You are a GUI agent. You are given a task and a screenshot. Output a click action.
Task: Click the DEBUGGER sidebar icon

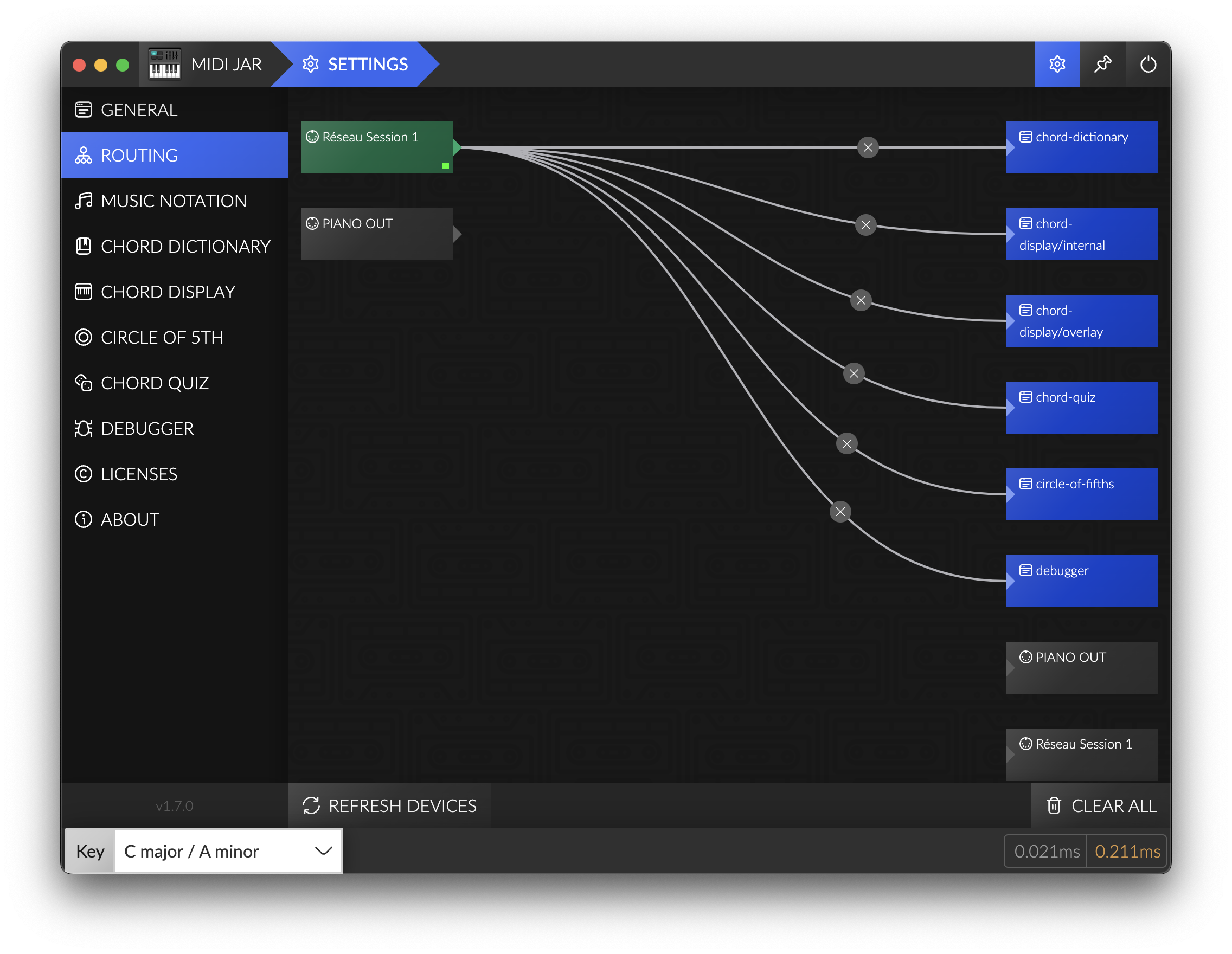click(83, 428)
